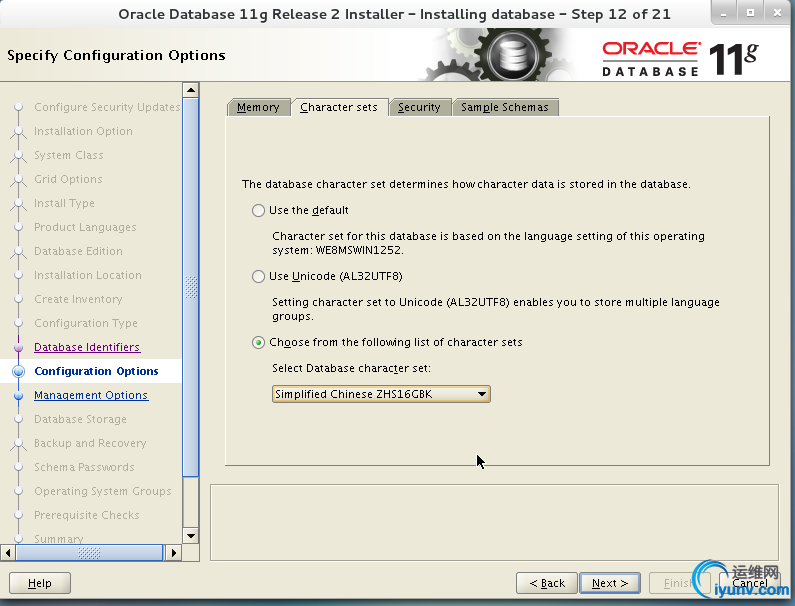
Task: Click the Database Edition step text
Action: 79,252
